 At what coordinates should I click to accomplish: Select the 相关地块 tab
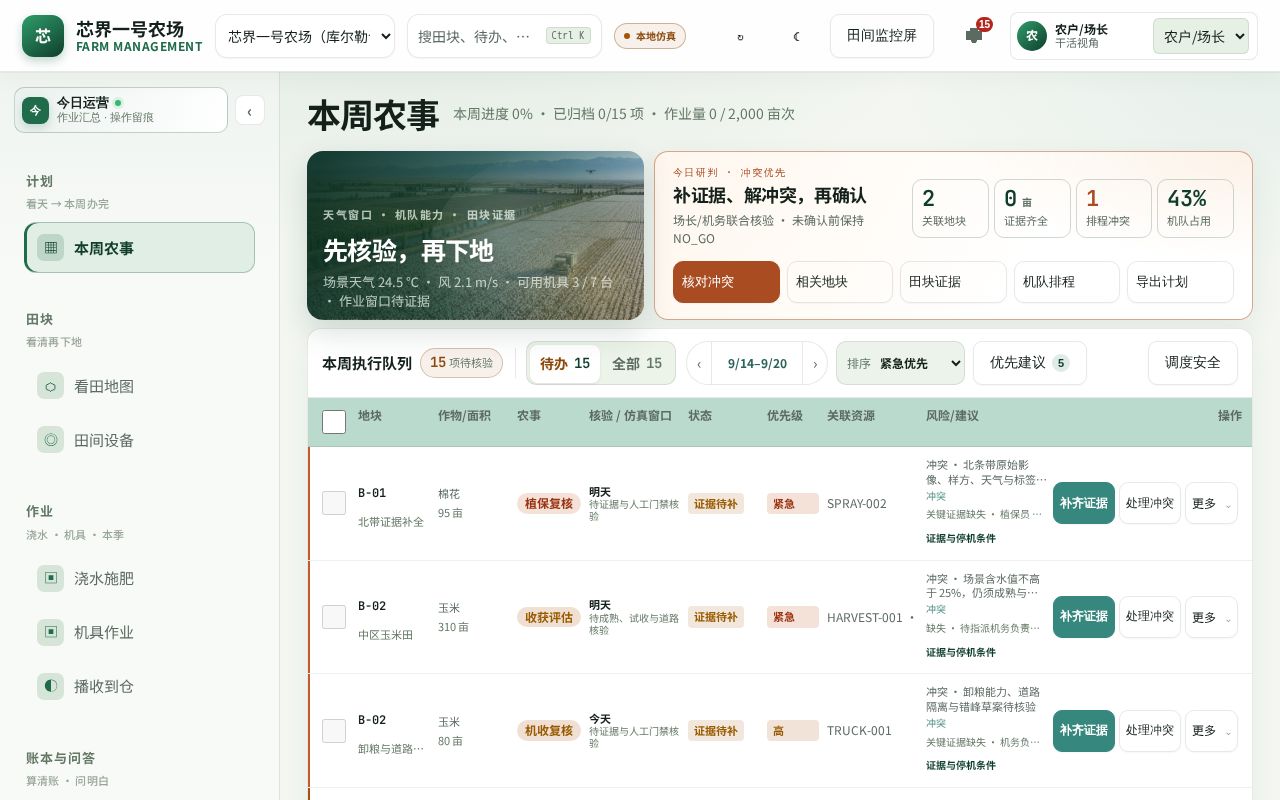tap(840, 282)
